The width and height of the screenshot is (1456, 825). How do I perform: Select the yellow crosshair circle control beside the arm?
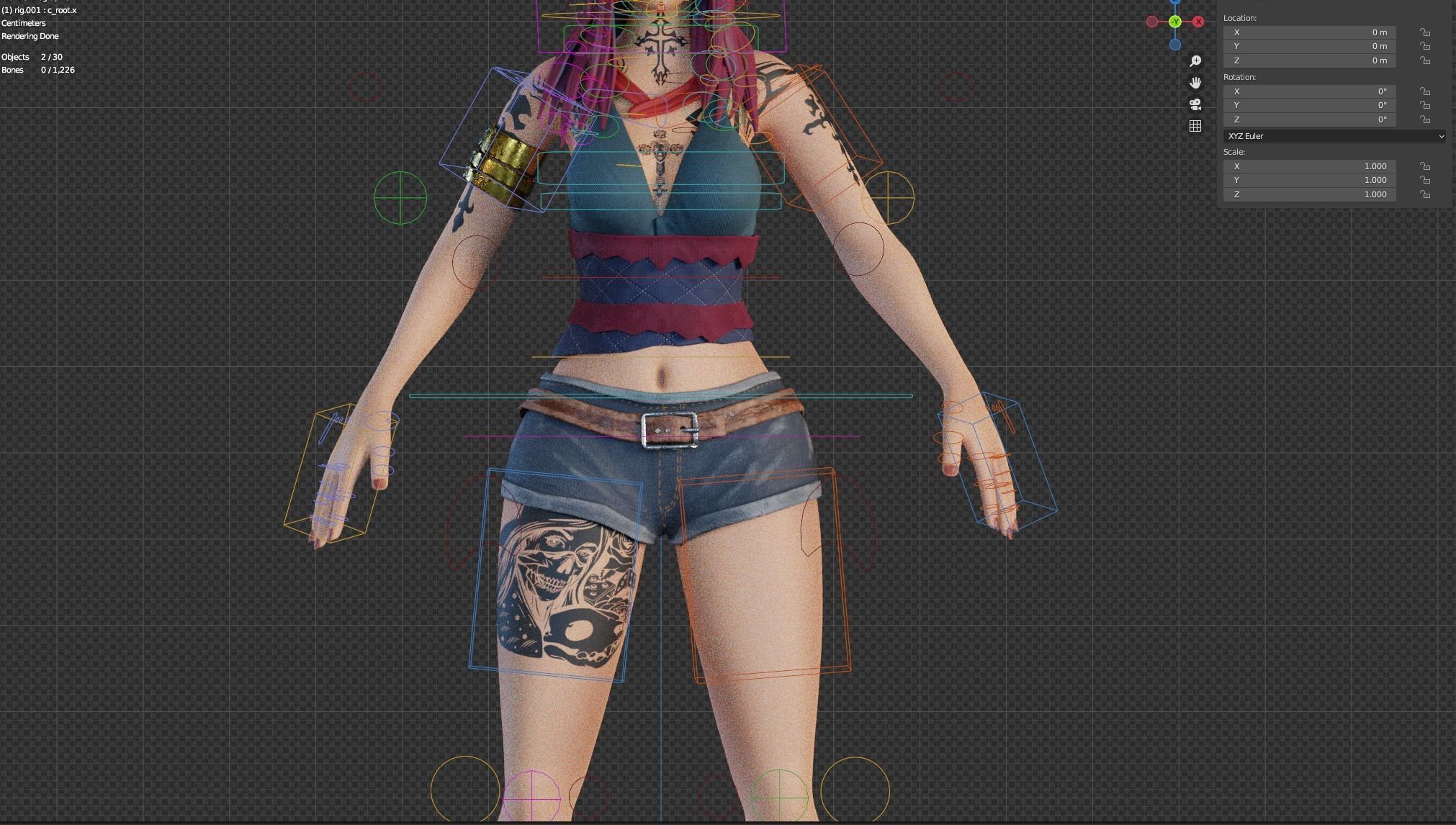[888, 197]
